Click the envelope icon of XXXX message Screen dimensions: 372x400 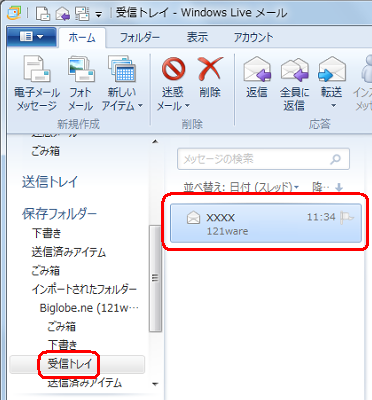(193, 218)
